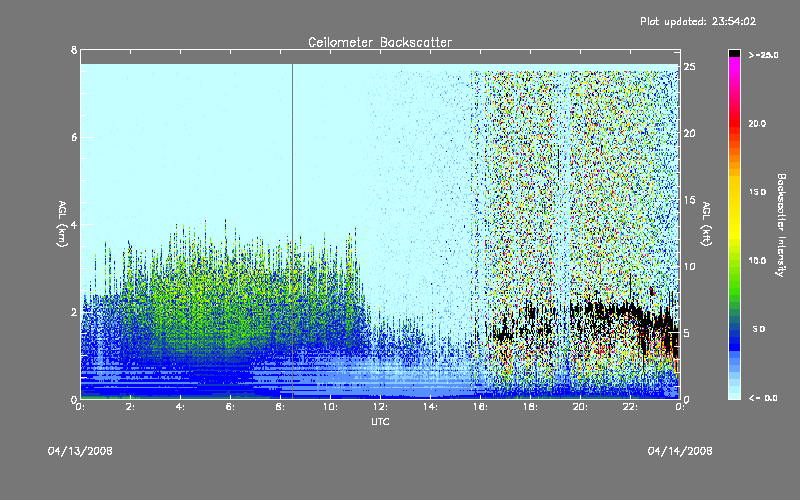Click the '20' tick on kft axis
Viewport: 800px width, 500px height.
(690, 133)
